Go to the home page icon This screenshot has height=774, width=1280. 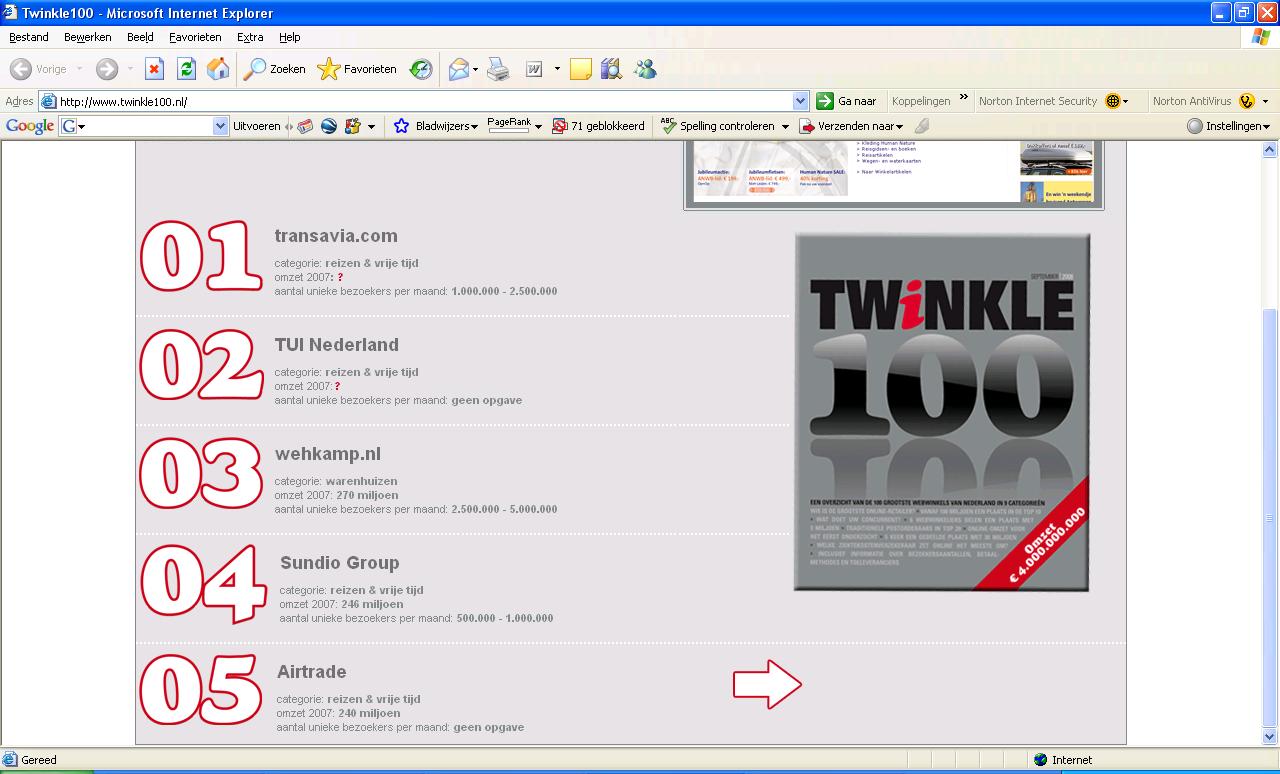pos(218,69)
